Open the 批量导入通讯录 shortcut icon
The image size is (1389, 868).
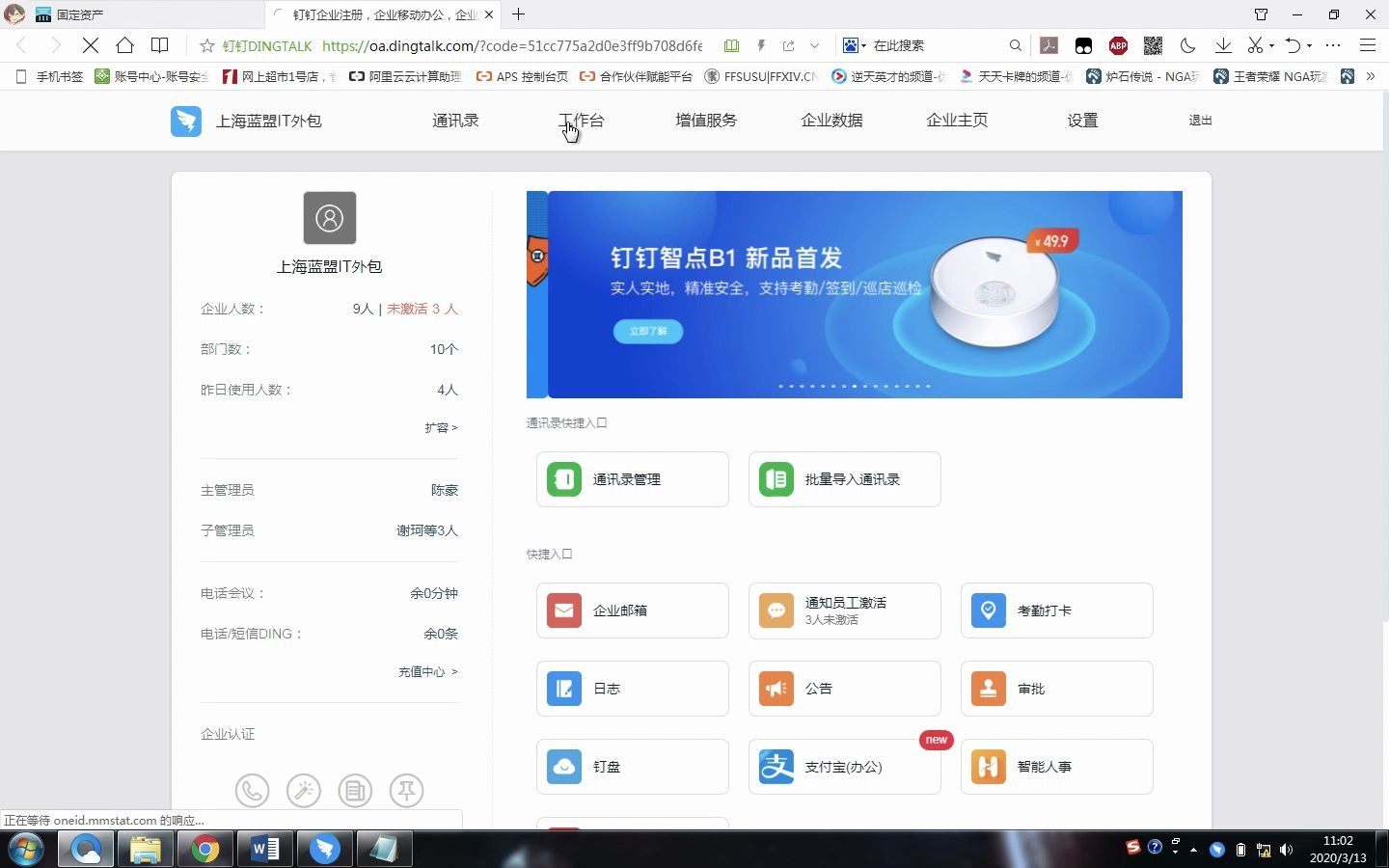[x=776, y=479]
